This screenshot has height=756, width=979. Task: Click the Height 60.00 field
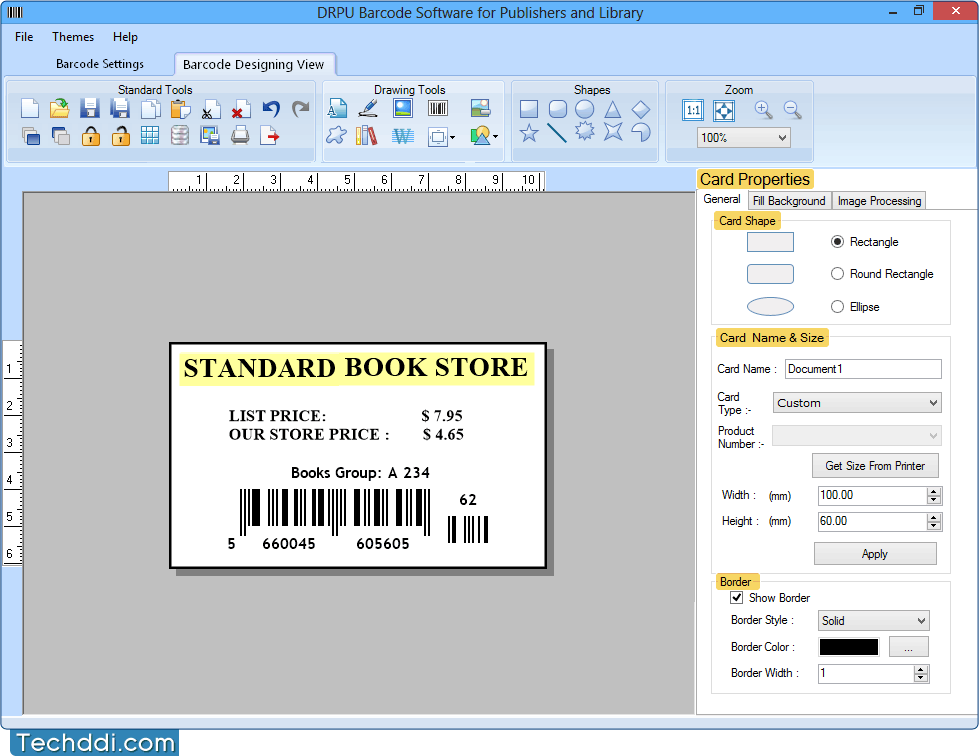(x=873, y=521)
